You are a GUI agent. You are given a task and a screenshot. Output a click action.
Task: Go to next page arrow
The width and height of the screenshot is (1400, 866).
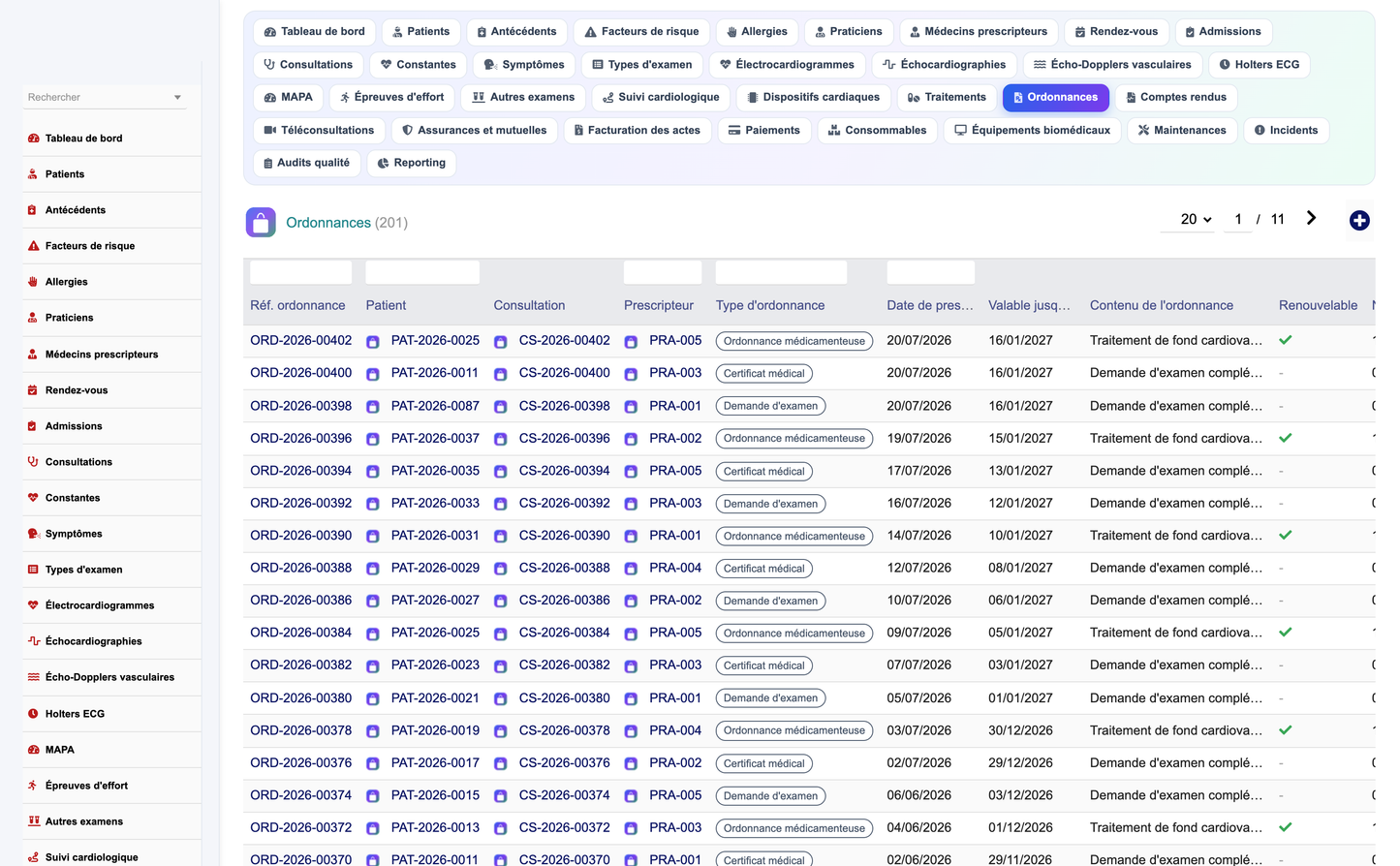click(x=1311, y=219)
